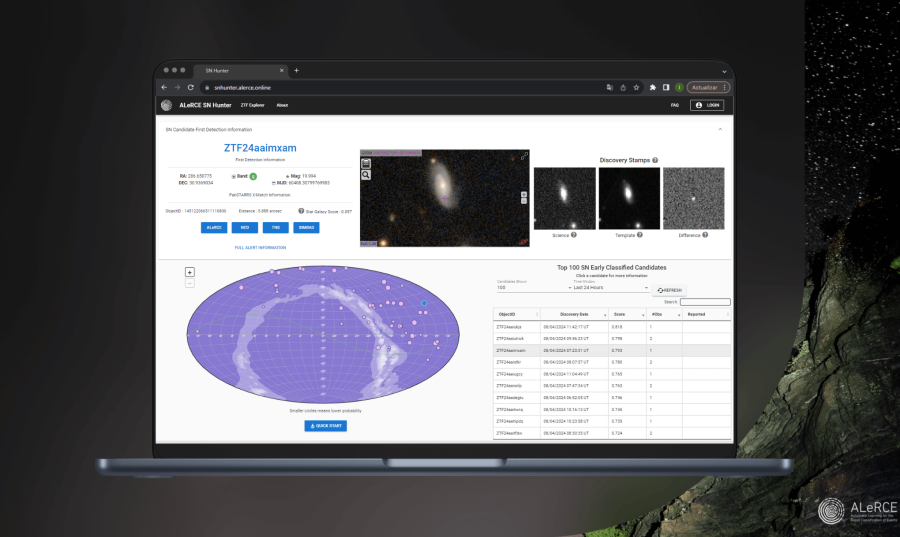
Task: Select the candidate row with score 0.735
Action: (612, 421)
